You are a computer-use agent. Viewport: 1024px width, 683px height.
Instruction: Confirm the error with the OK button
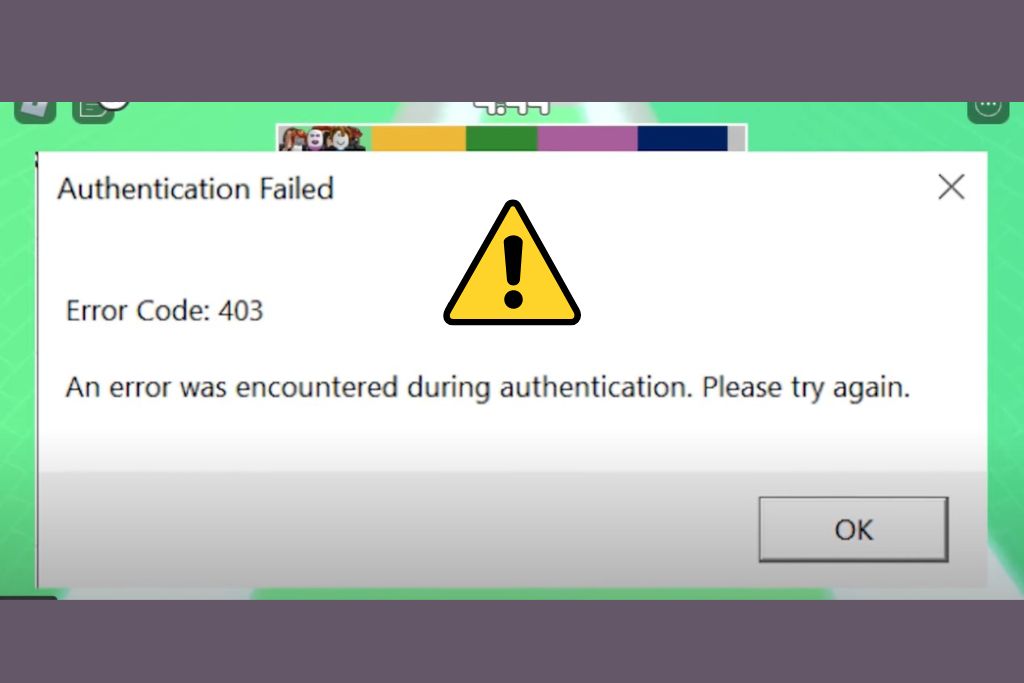coord(853,529)
